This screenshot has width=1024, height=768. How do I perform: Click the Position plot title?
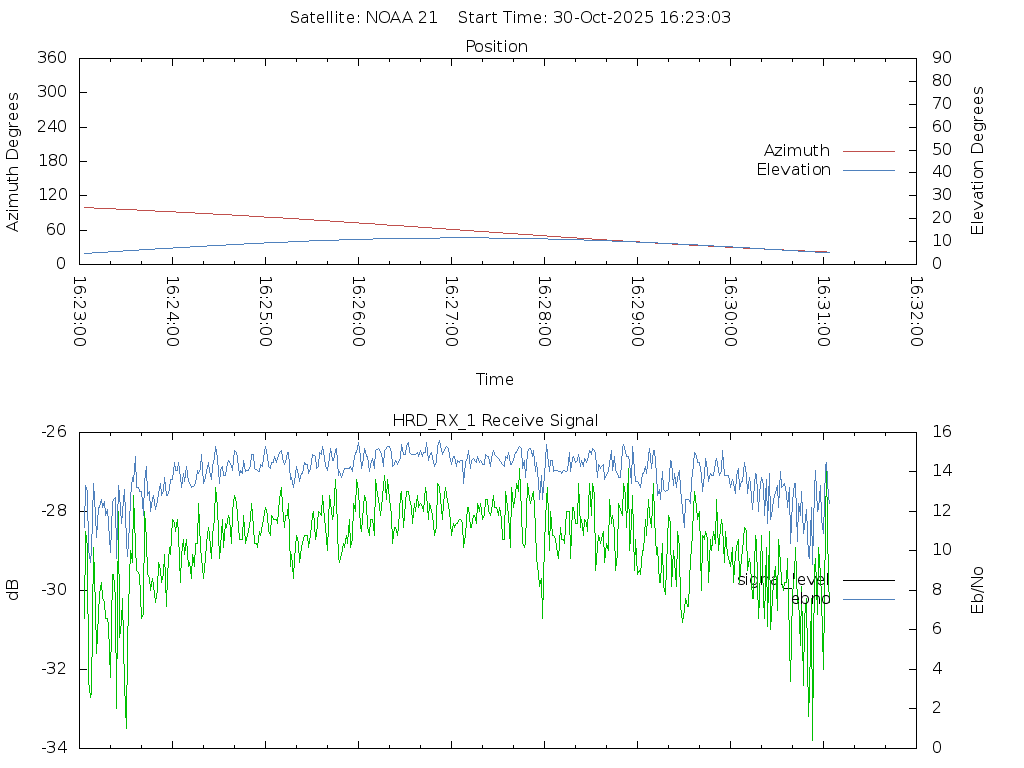tap(497, 46)
